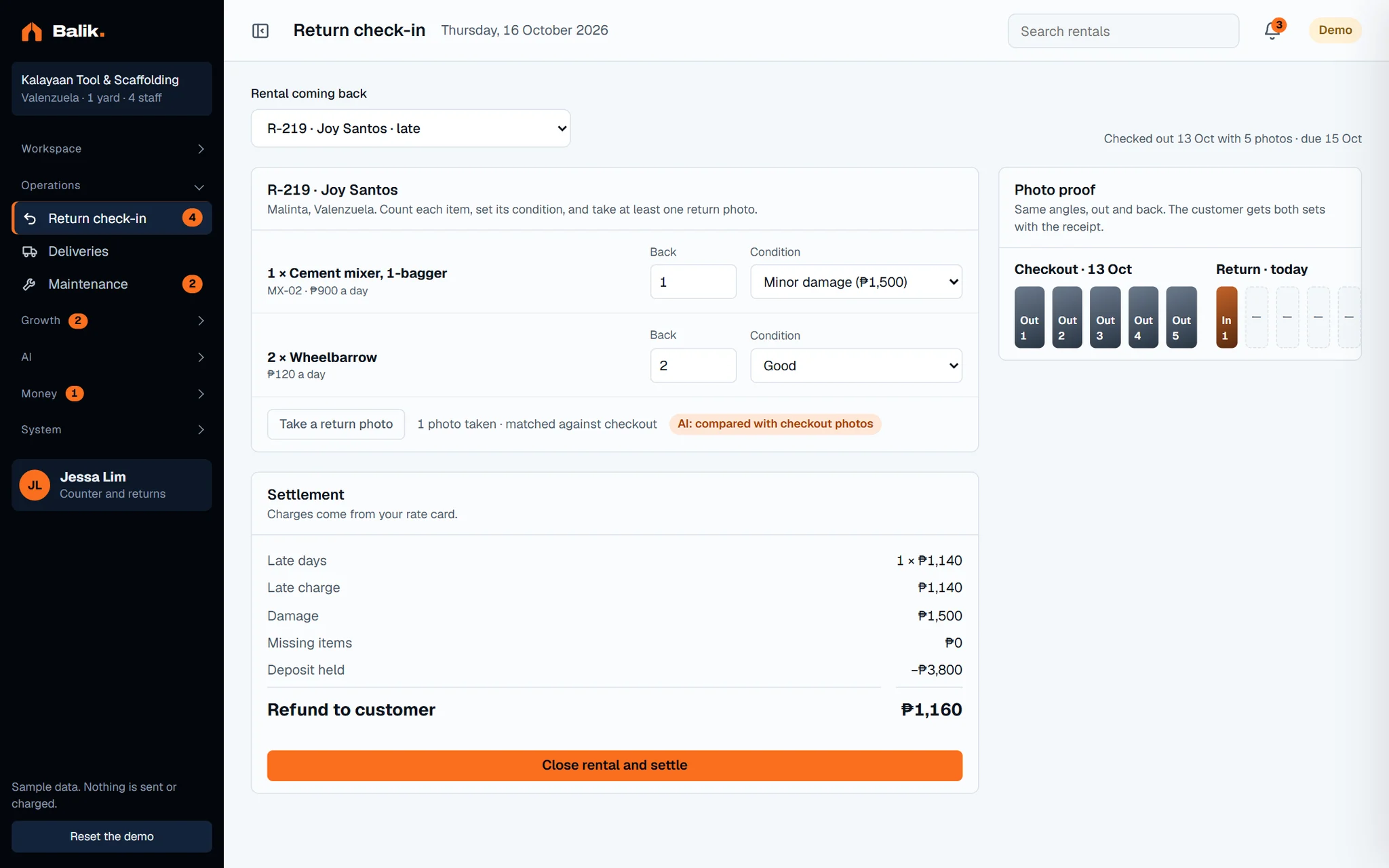This screenshot has width=1389, height=868.
Task: Open notifications bell icon
Action: tap(1272, 31)
